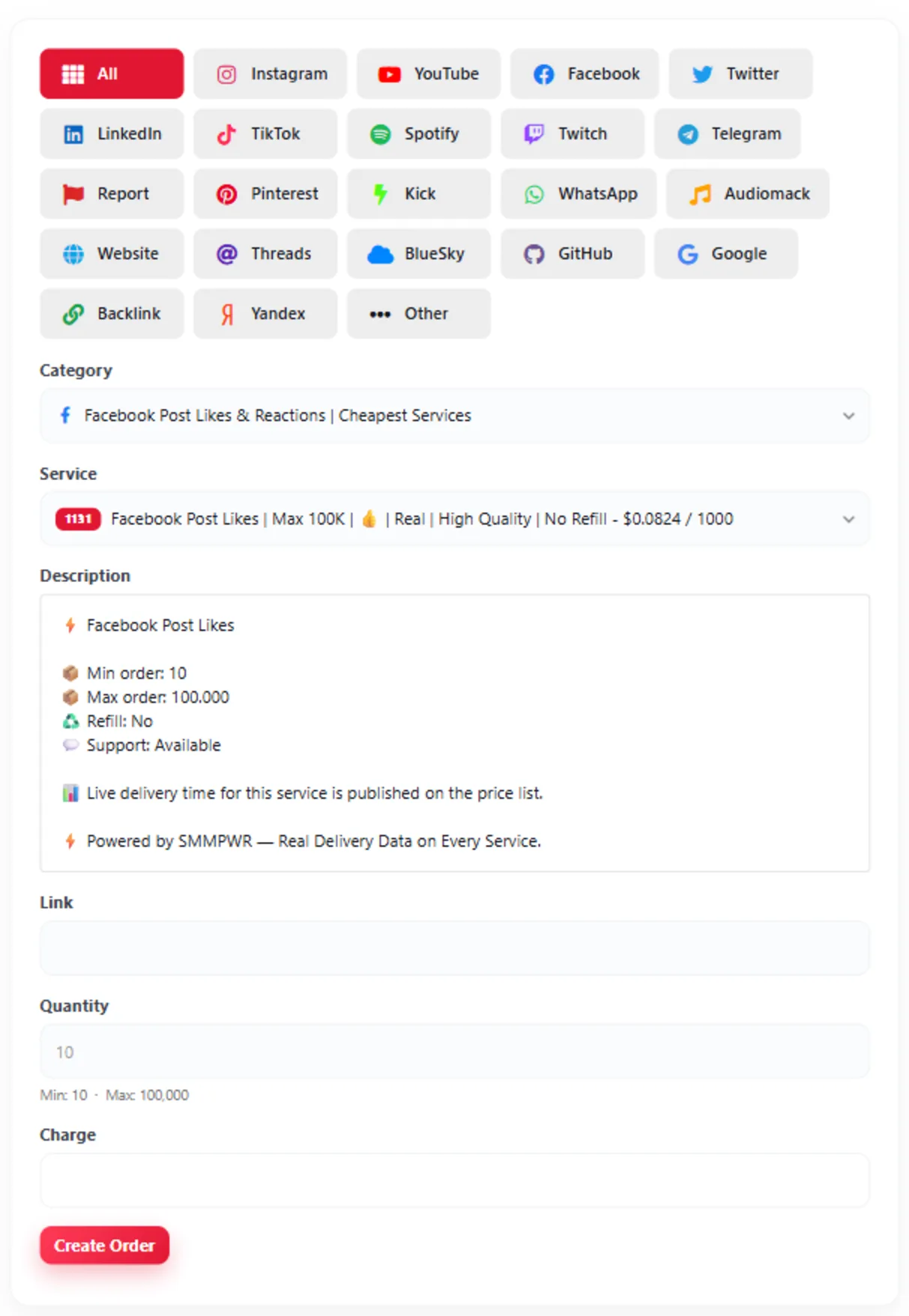Expand the Category chevron arrow

(848, 416)
